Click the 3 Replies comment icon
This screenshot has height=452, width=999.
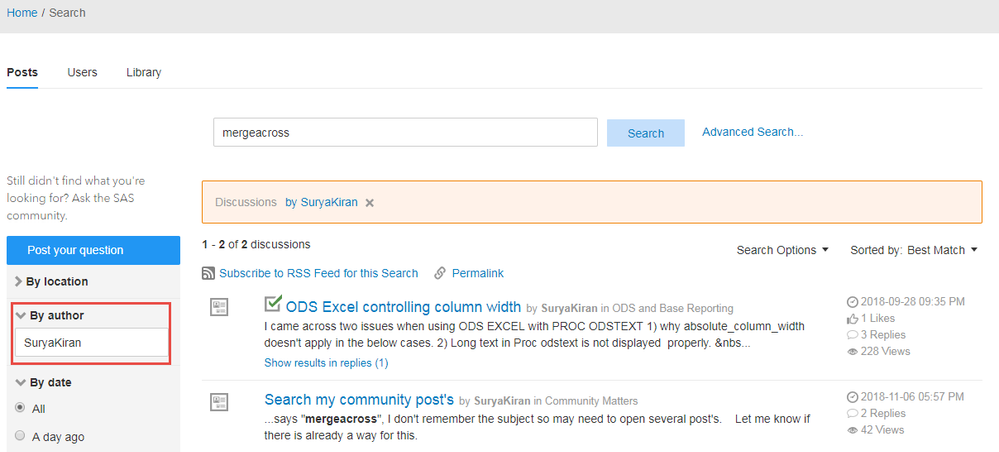point(852,334)
